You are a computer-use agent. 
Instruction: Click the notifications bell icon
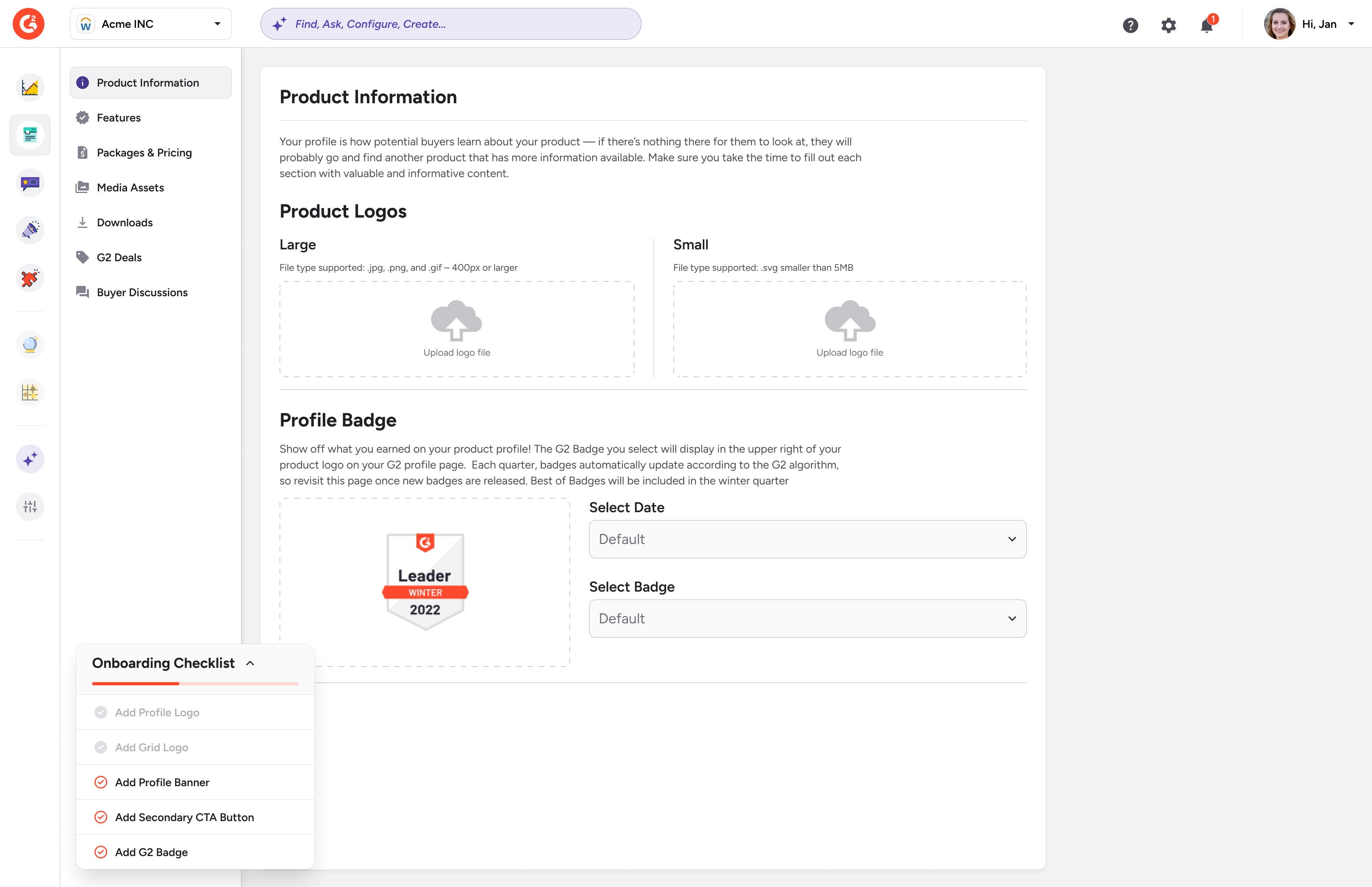tap(1207, 25)
